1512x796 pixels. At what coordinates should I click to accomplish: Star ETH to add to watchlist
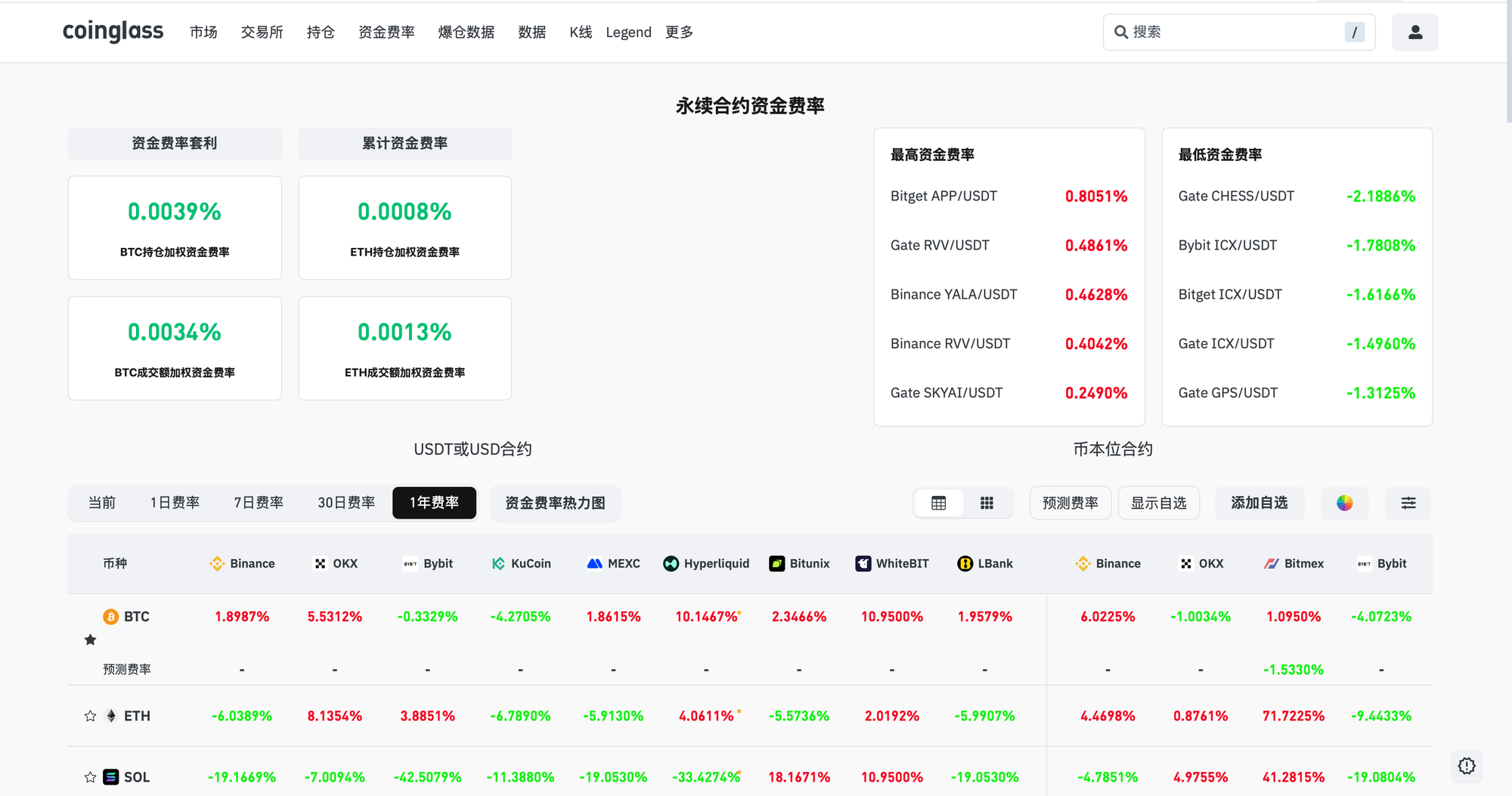[x=91, y=716]
